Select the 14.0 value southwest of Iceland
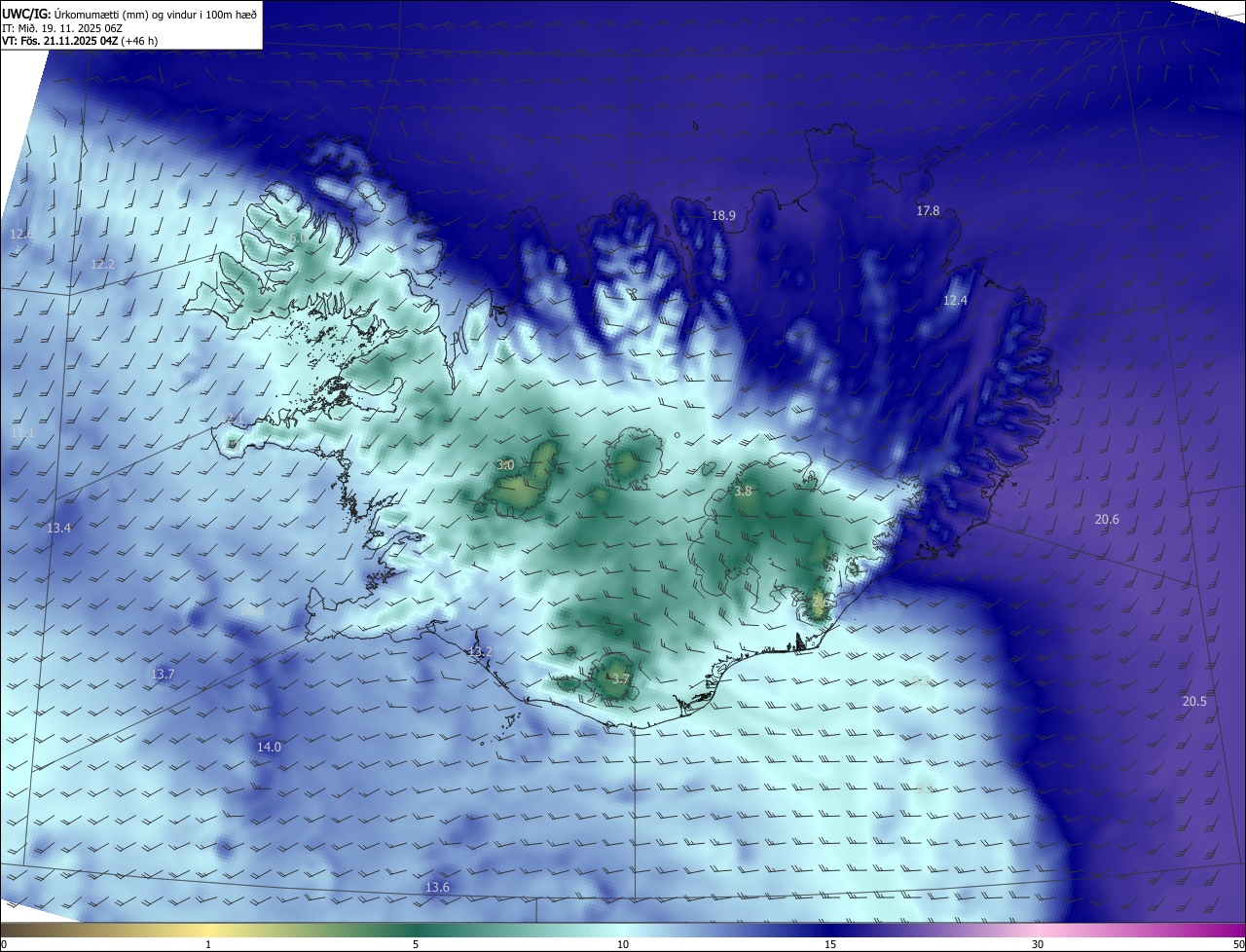The height and width of the screenshot is (952, 1246). pyautogui.click(x=269, y=748)
